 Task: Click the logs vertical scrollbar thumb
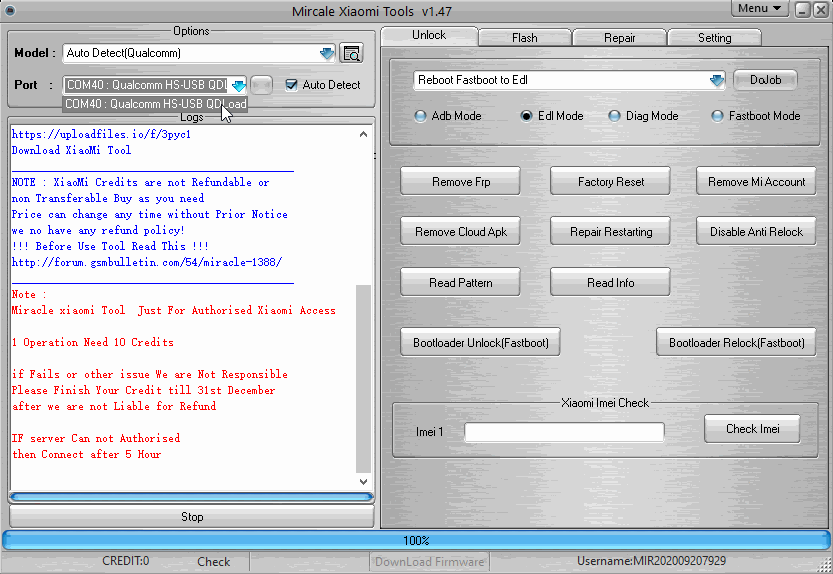(363, 378)
